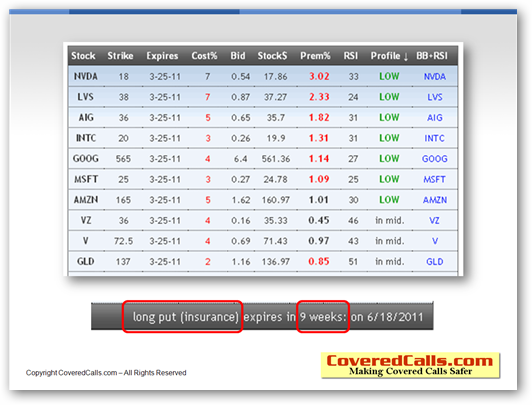
Task: Click the Prem% column header
Action: coord(315,56)
